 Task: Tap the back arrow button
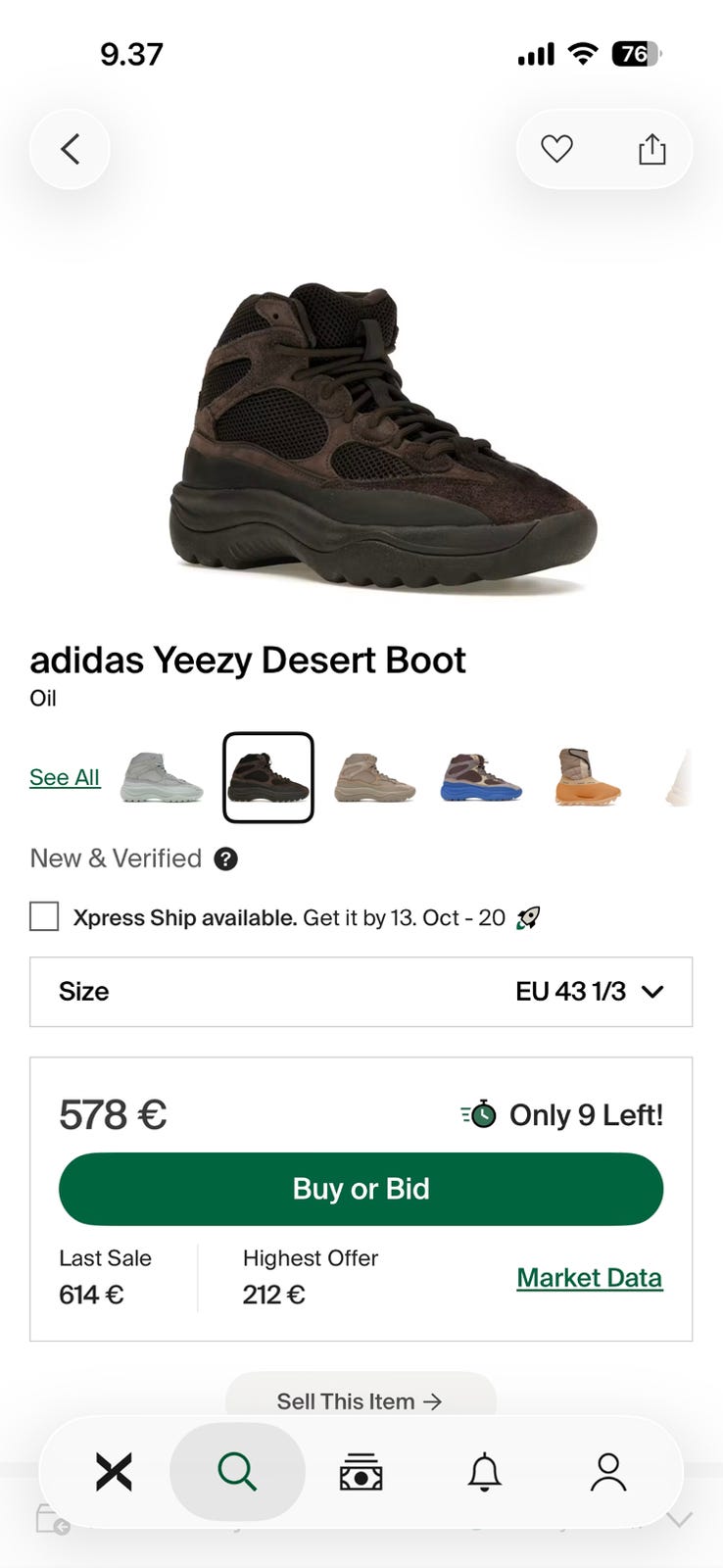click(x=70, y=149)
